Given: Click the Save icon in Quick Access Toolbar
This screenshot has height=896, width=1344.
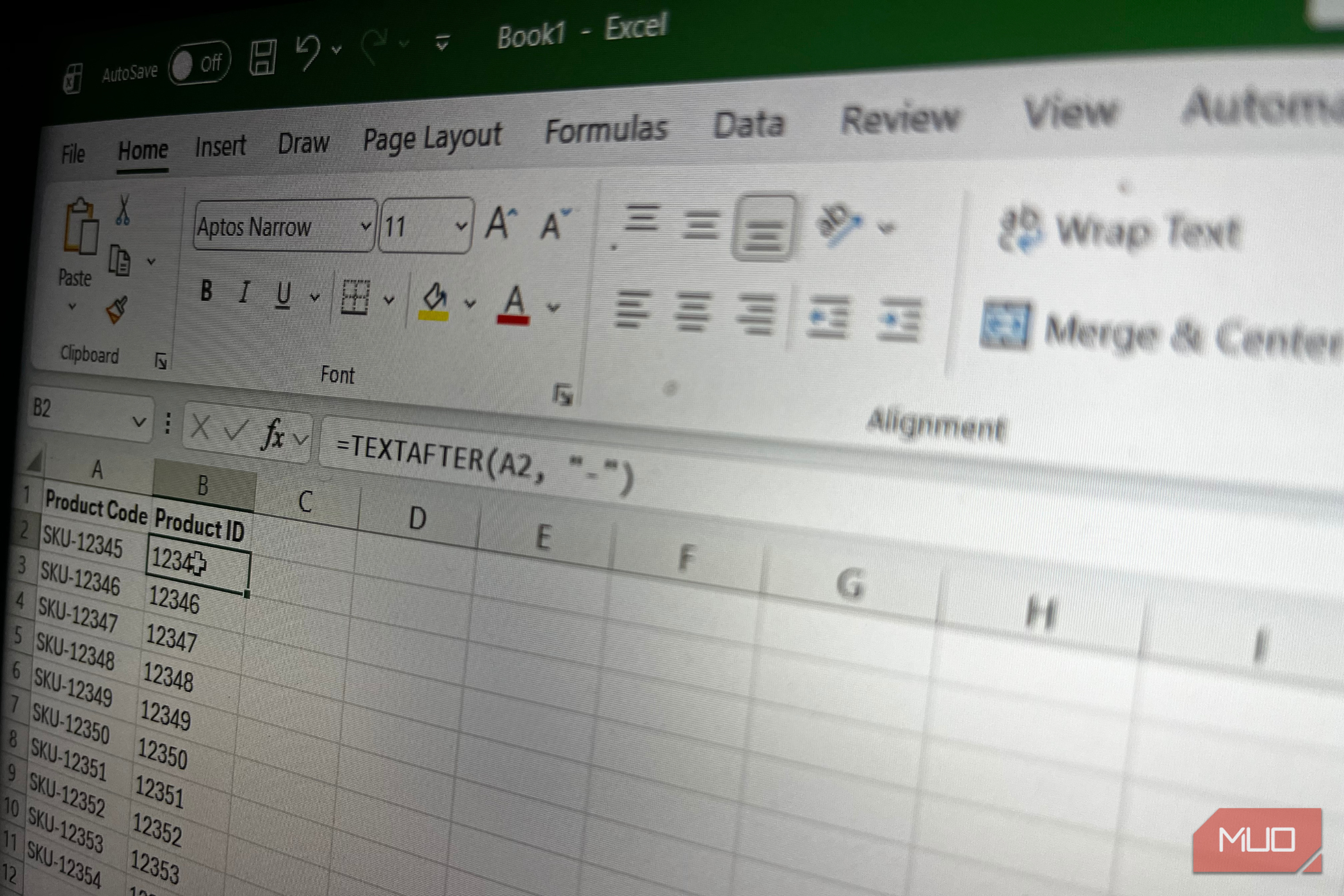Looking at the screenshot, I should (x=264, y=58).
